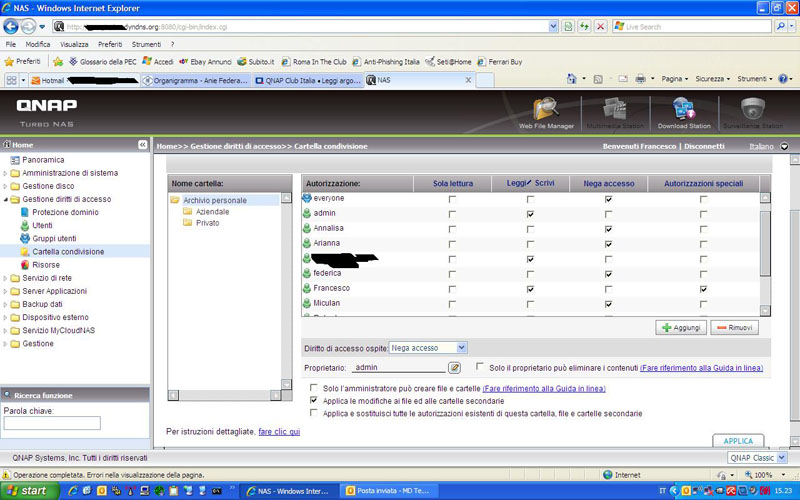The width and height of the screenshot is (800, 500).
Task: Click the 'Parola chiave' search field
Action: point(52,423)
